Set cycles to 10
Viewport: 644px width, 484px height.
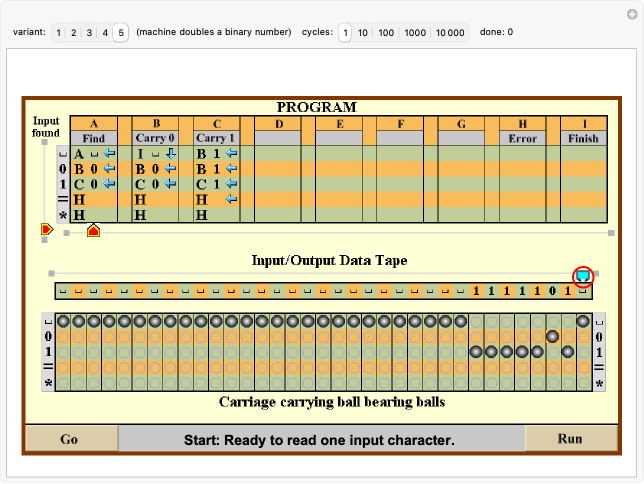pos(363,32)
